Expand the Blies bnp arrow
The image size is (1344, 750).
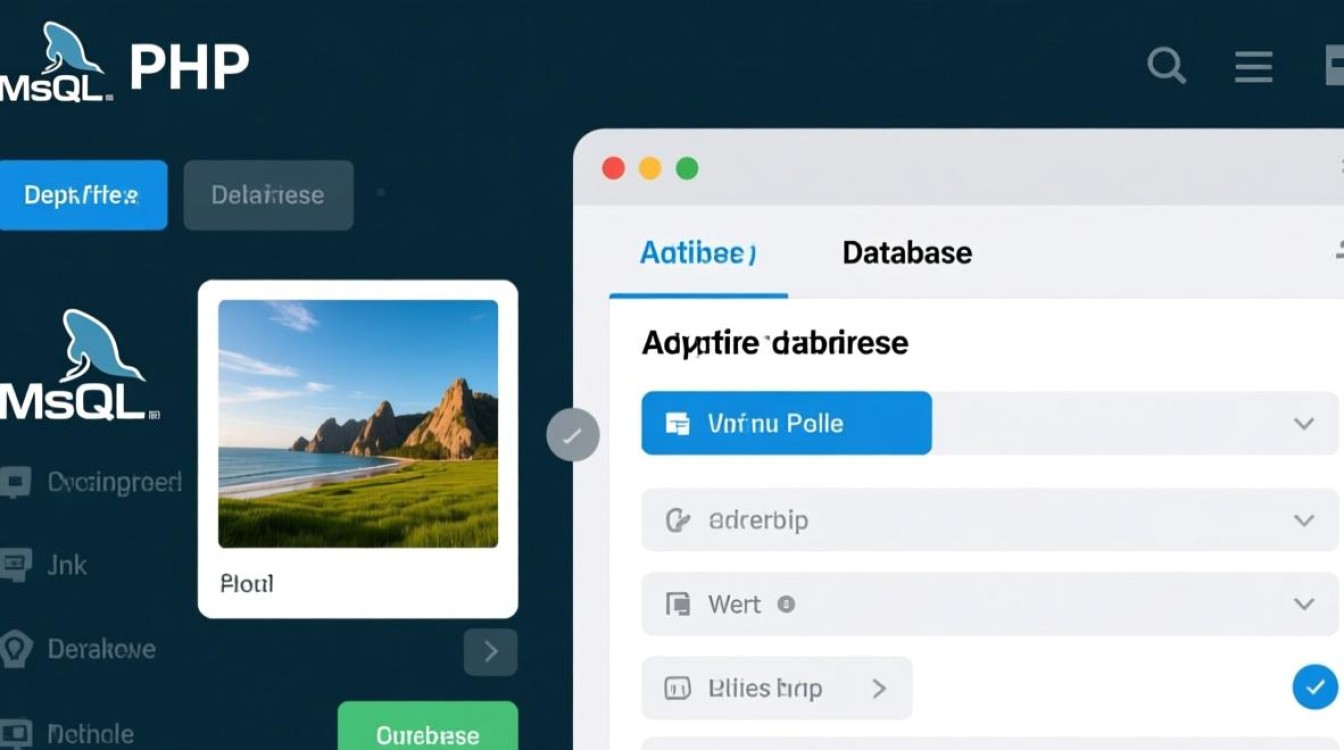(x=879, y=688)
